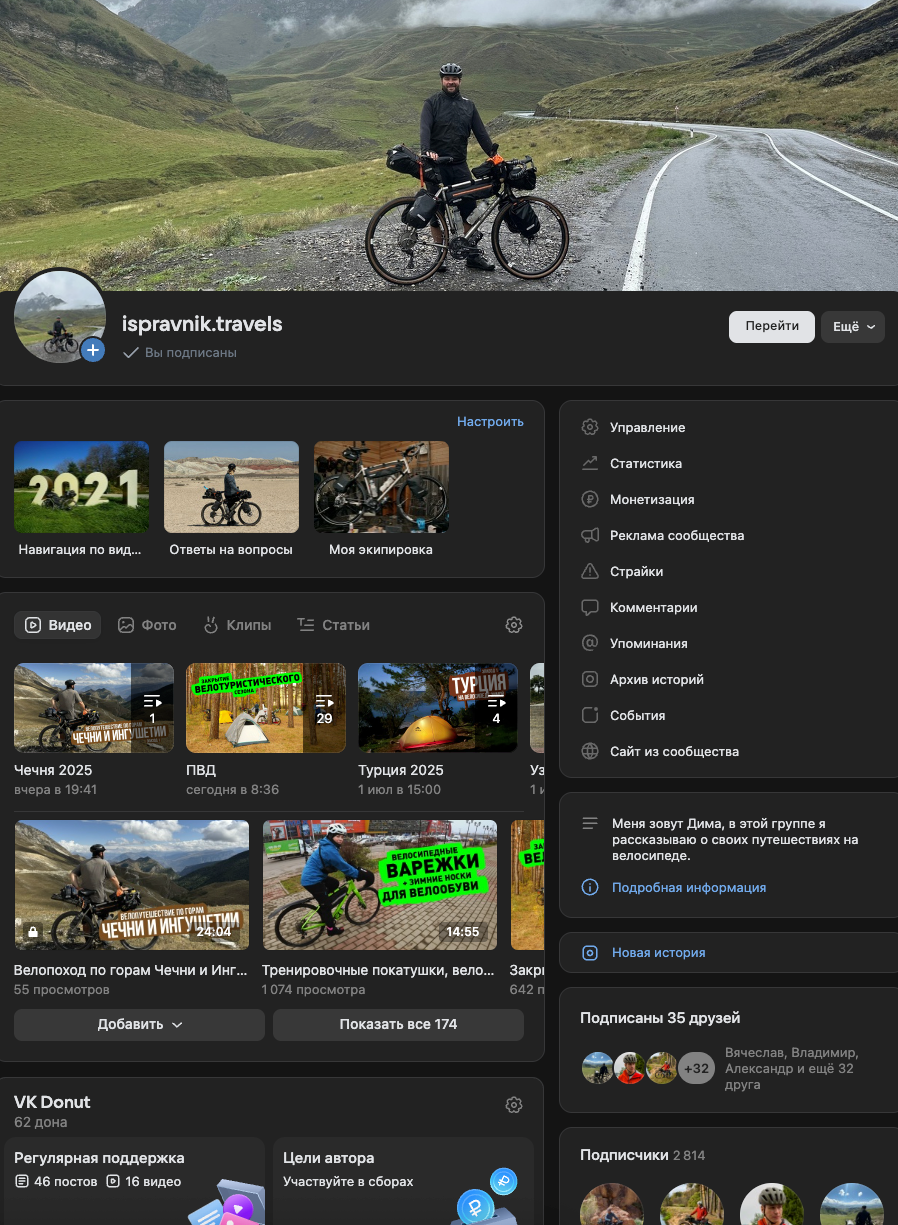Viewport: 898px width, 1225px height.
Task: Switch to the Фото tab
Action: pyautogui.click(x=147, y=625)
